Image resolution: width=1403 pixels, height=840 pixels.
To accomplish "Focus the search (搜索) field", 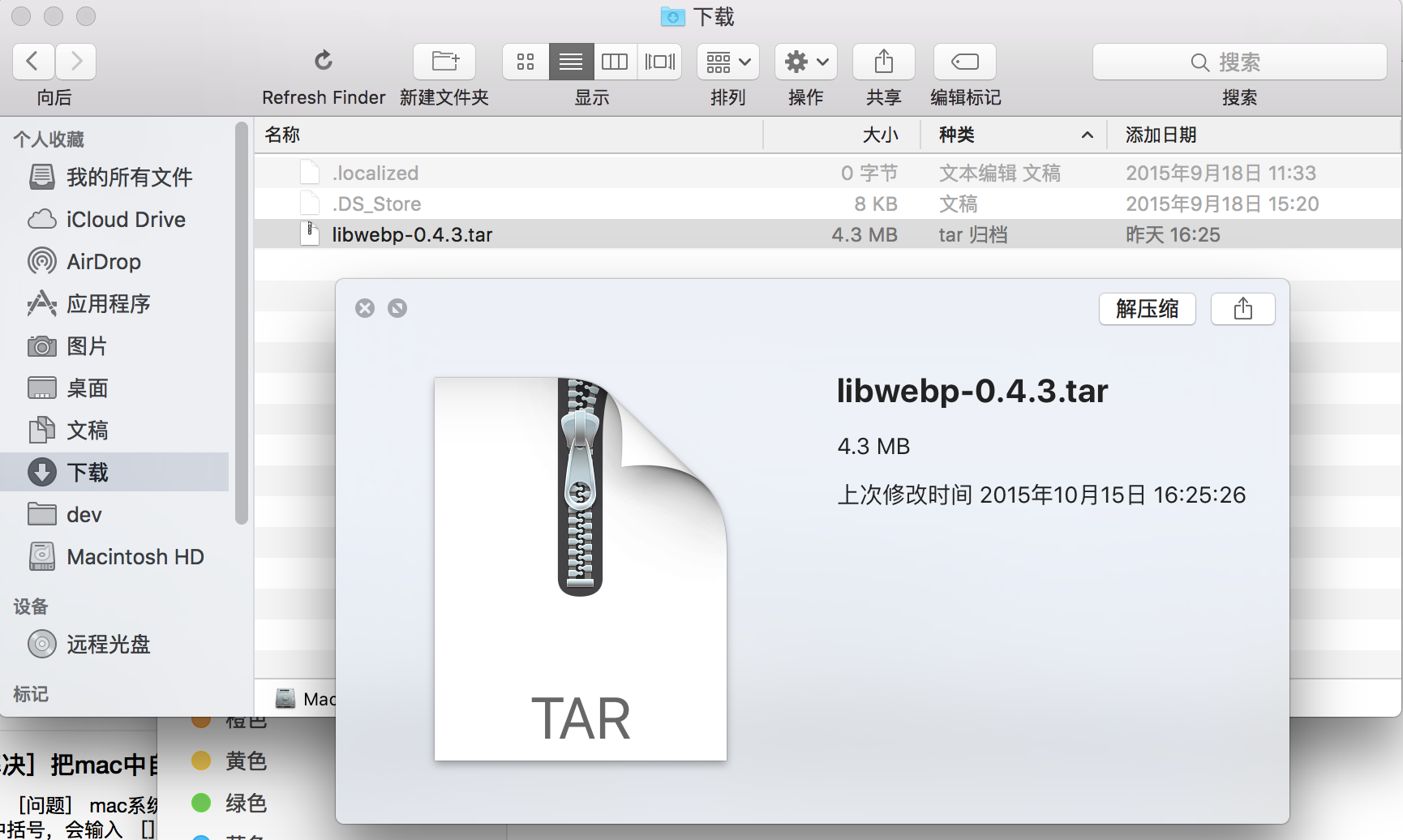I will pyautogui.click(x=1239, y=62).
